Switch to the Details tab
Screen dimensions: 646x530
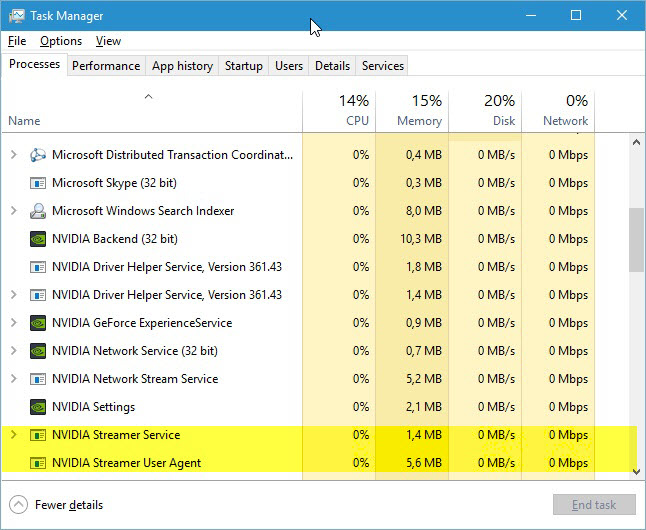(x=332, y=66)
